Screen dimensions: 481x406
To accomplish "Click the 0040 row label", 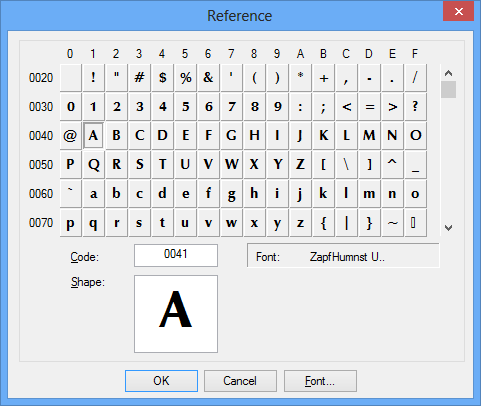I will [x=41, y=136].
